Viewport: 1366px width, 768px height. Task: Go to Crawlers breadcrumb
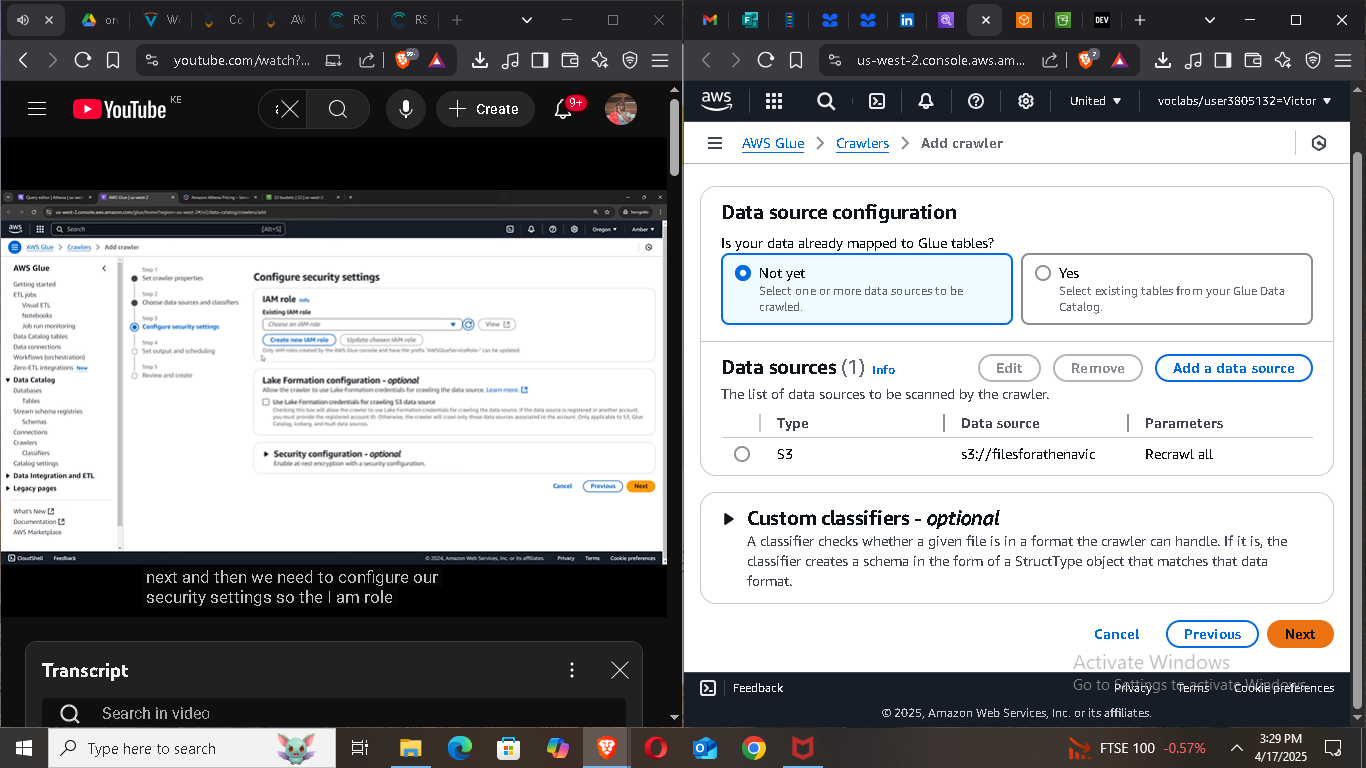(862, 143)
